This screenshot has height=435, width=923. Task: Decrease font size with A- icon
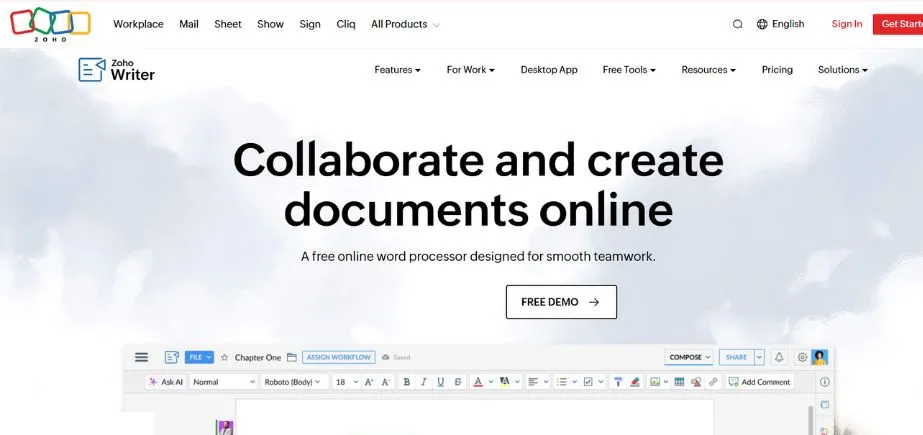(x=386, y=382)
